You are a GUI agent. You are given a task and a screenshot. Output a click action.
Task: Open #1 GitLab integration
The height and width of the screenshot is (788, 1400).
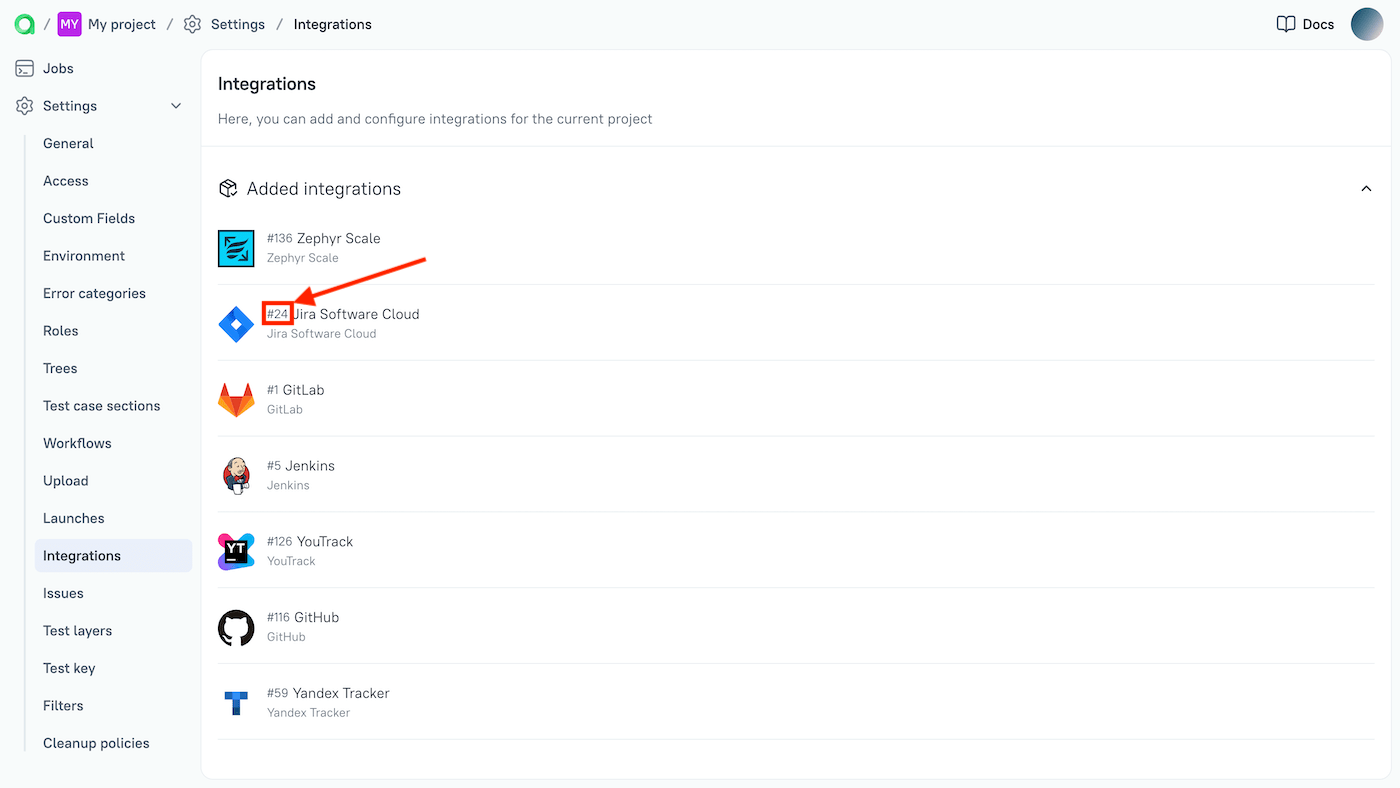[x=796, y=400]
